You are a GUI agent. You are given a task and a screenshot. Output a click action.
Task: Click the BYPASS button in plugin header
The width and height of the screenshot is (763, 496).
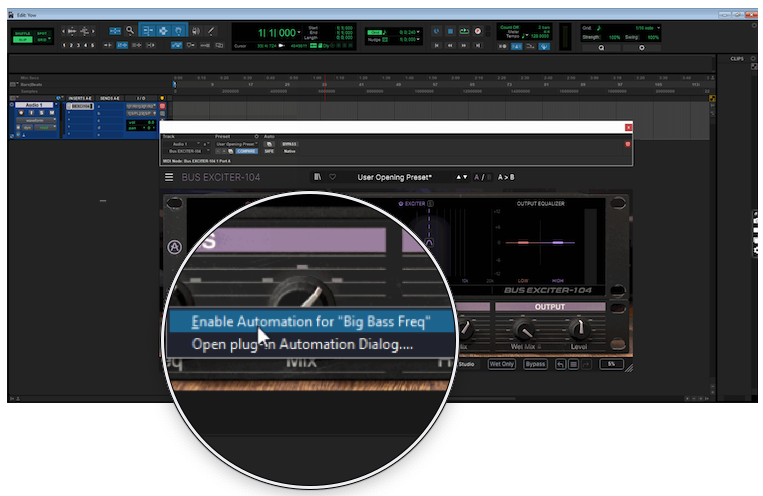[x=290, y=144]
